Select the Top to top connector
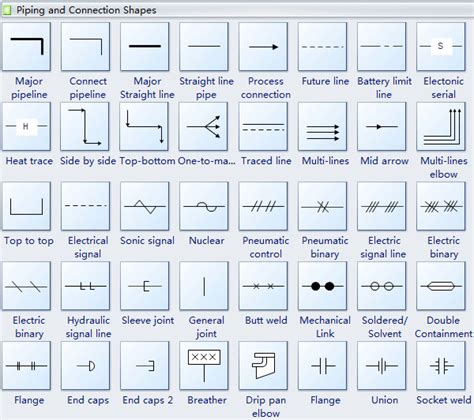 (x=27, y=206)
